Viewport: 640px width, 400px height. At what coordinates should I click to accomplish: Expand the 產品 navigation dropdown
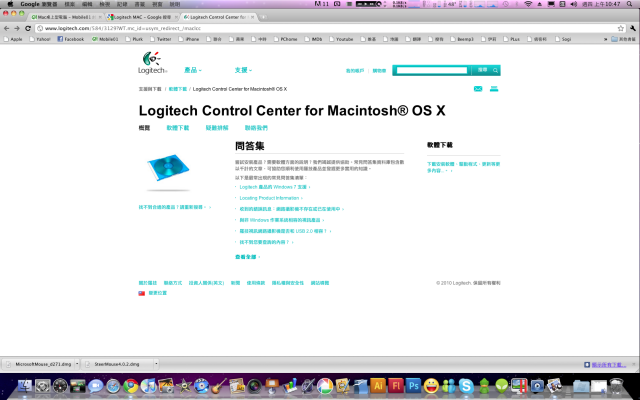[x=193, y=70]
